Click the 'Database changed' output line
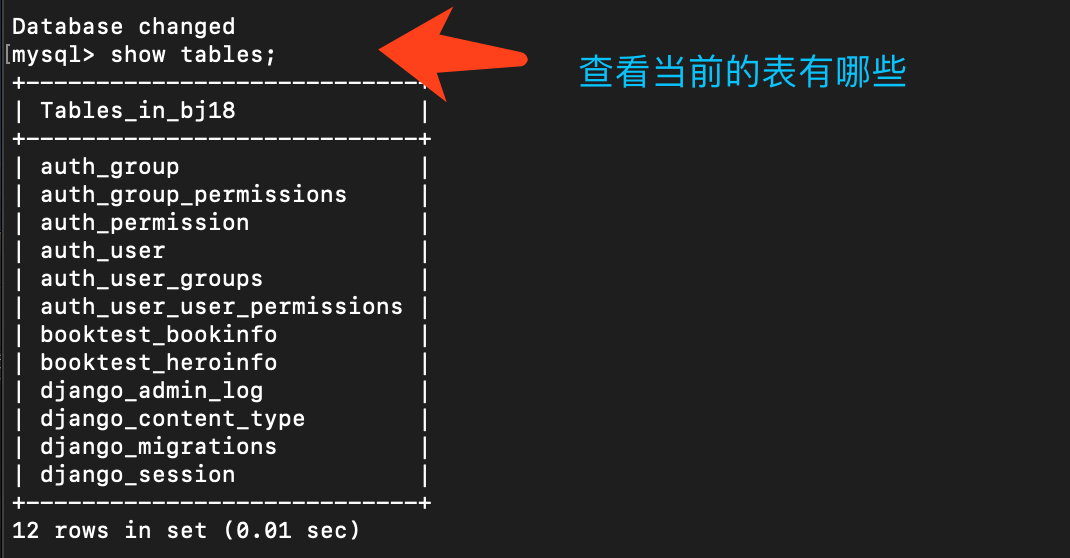 tap(124, 27)
